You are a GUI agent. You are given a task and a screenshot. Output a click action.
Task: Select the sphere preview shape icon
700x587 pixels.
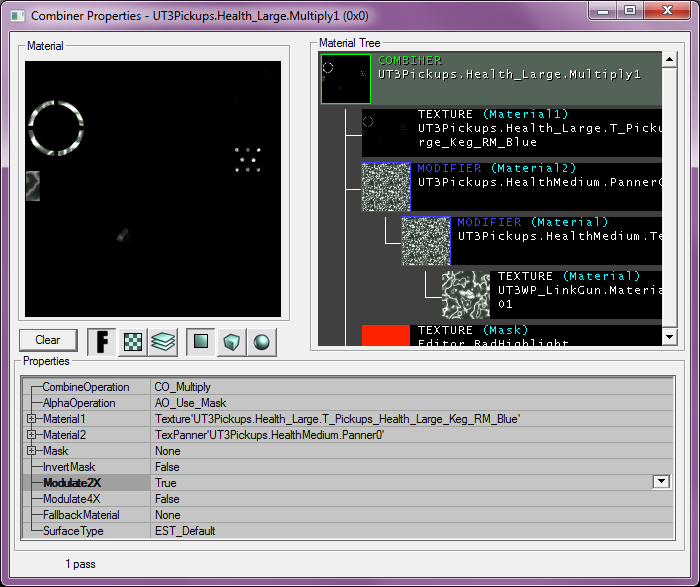point(261,342)
